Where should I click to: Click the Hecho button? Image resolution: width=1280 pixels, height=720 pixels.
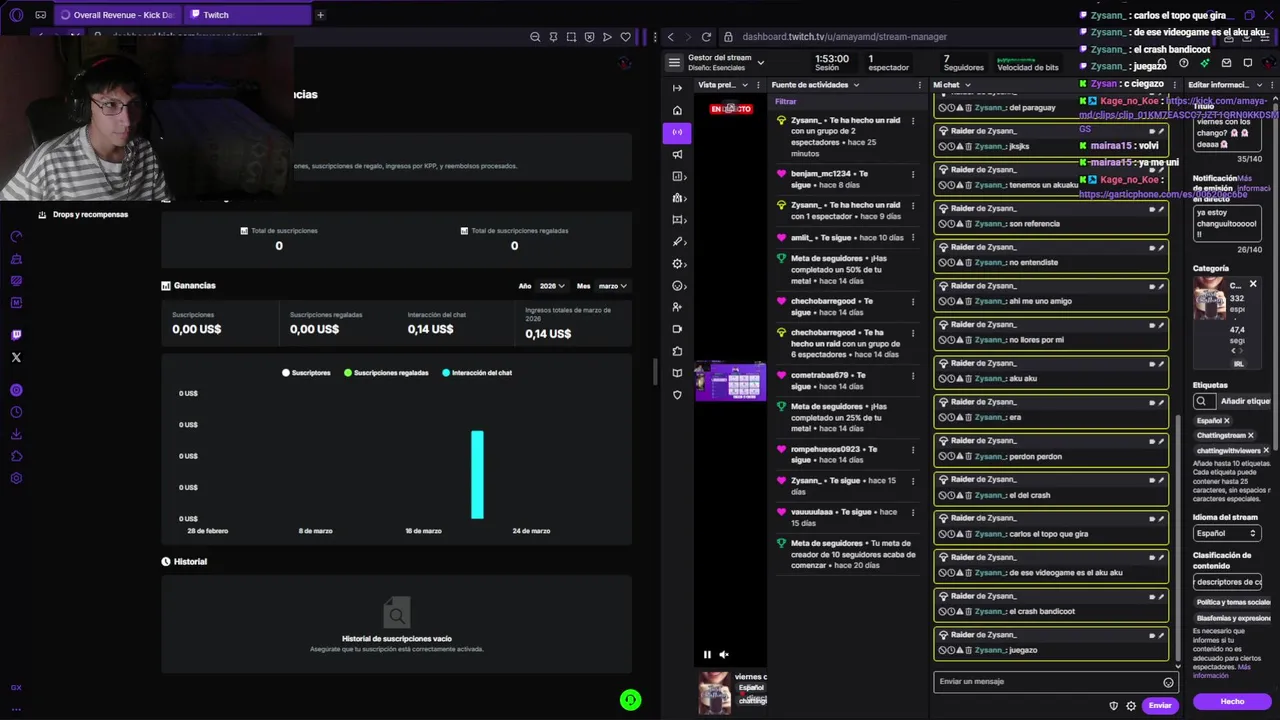[x=1232, y=702]
